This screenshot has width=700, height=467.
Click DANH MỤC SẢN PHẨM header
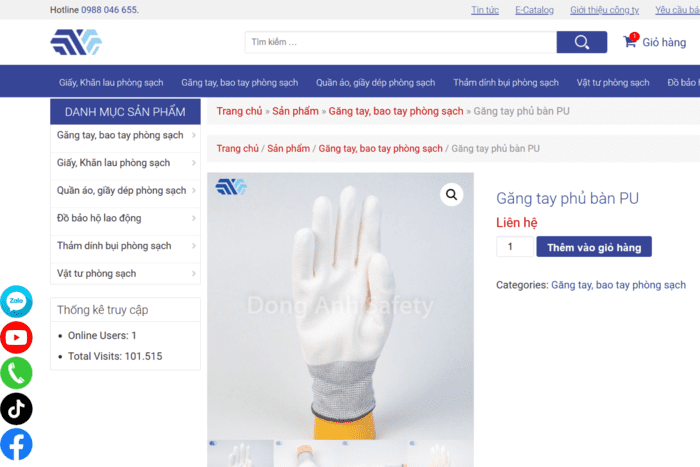[125, 112]
